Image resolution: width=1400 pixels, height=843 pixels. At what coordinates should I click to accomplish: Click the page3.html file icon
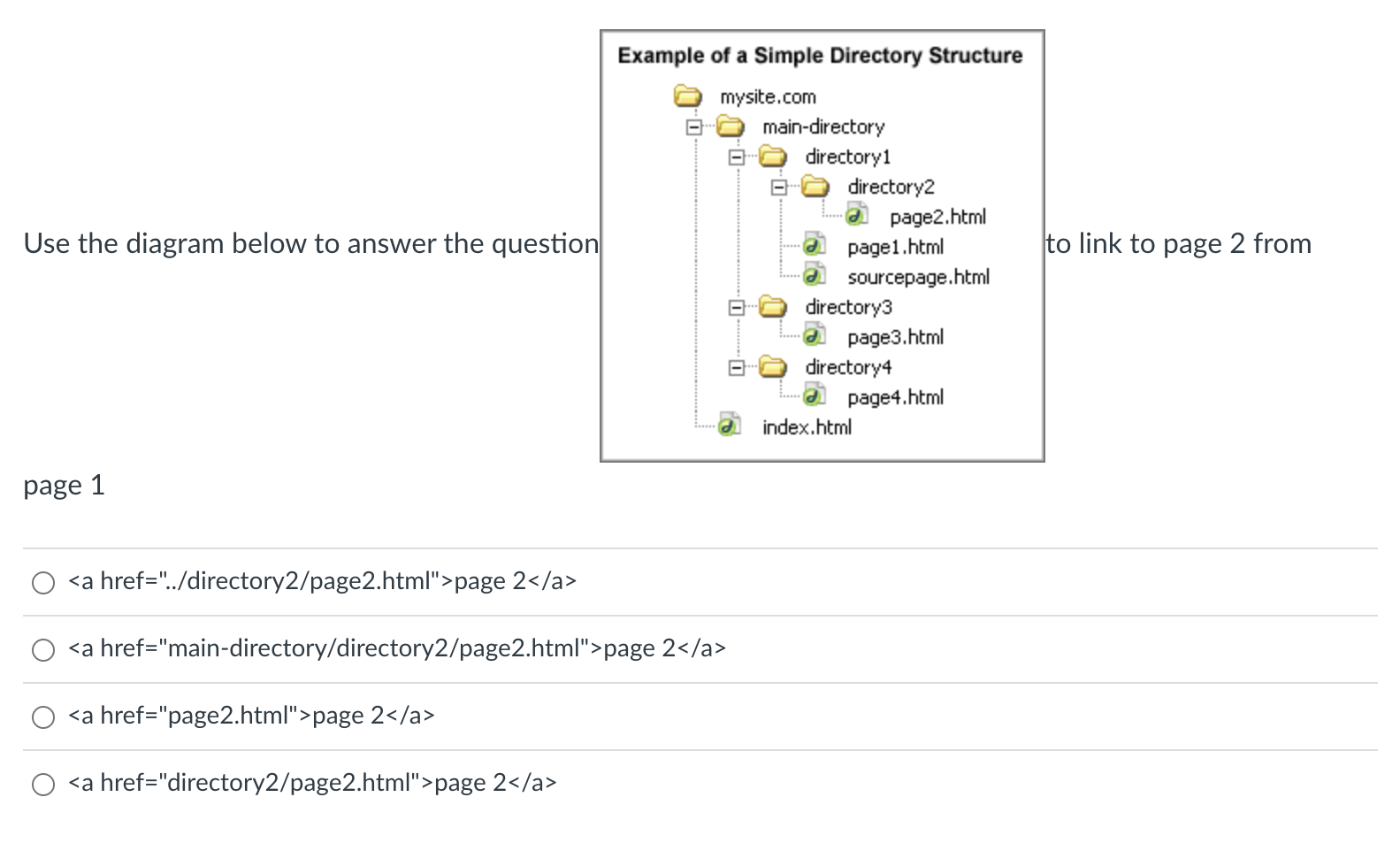(x=813, y=336)
